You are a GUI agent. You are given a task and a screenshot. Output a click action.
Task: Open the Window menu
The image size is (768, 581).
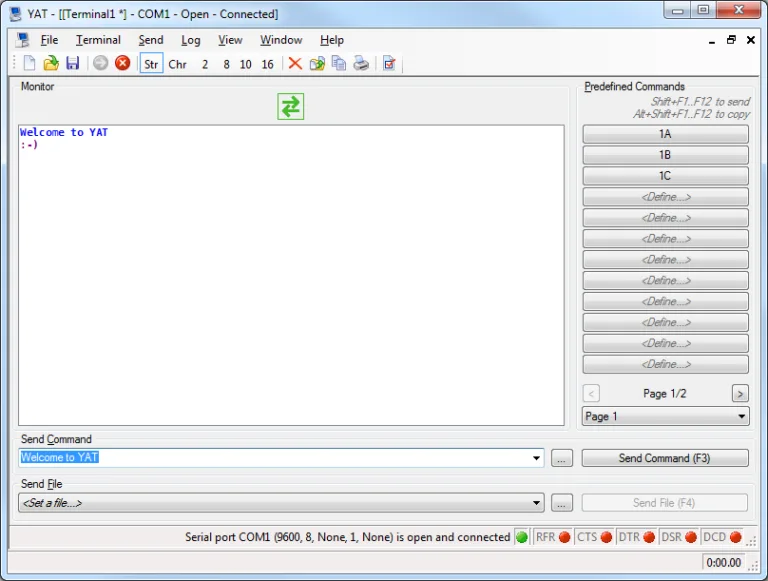[x=281, y=40]
